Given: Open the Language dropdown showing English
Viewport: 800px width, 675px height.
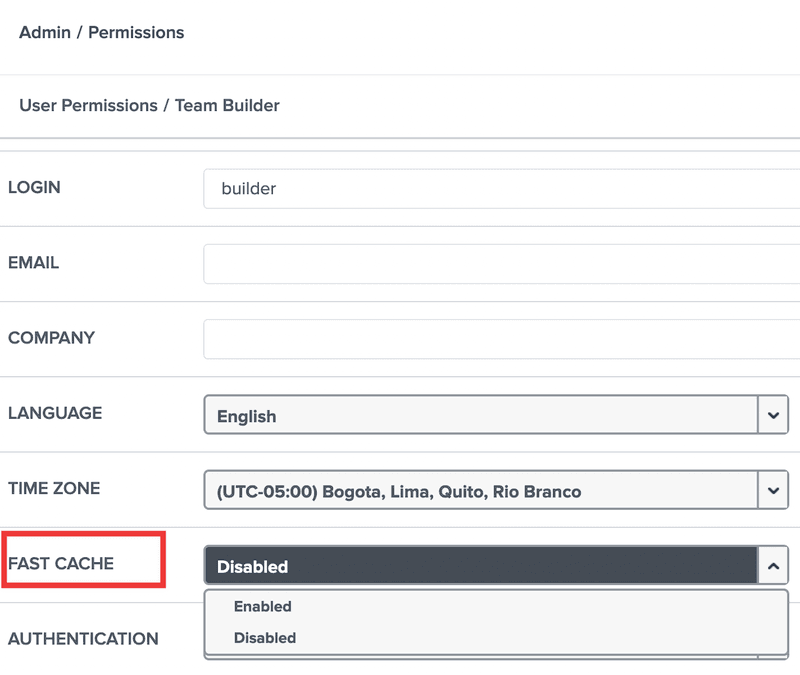Looking at the screenshot, I should click(480, 415).
